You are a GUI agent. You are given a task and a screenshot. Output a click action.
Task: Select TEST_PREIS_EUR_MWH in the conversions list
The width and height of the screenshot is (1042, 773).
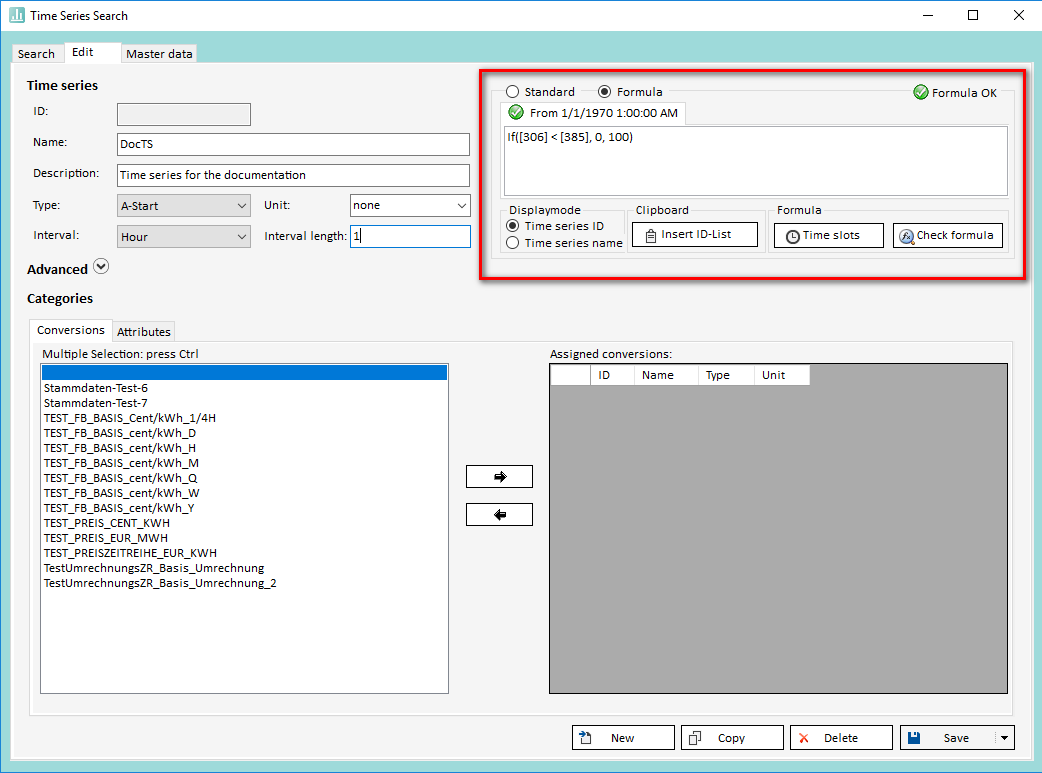[106, 538]
